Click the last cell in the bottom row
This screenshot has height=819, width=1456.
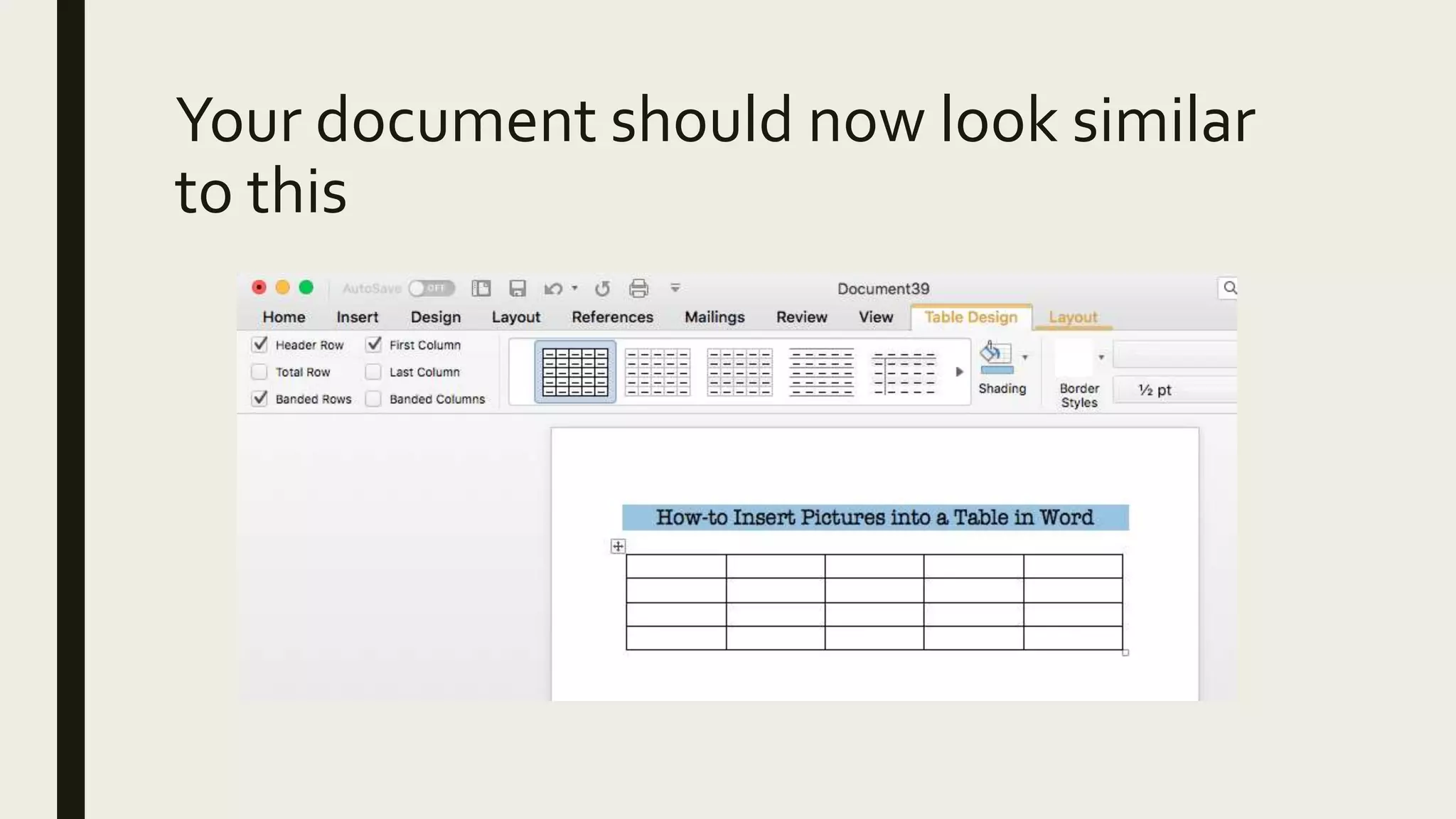pyautogui.click(x=1073, y=638)
